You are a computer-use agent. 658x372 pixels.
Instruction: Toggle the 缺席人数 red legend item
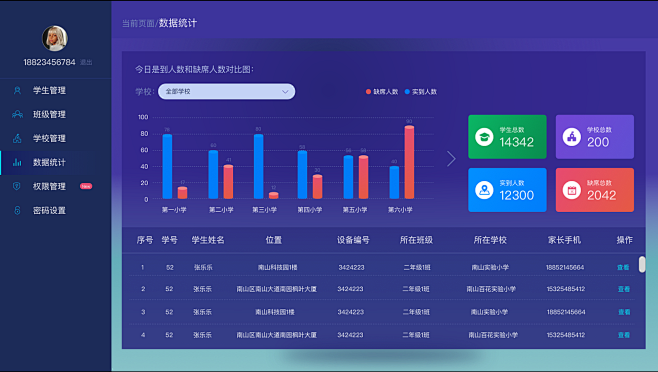click(382, 92)
